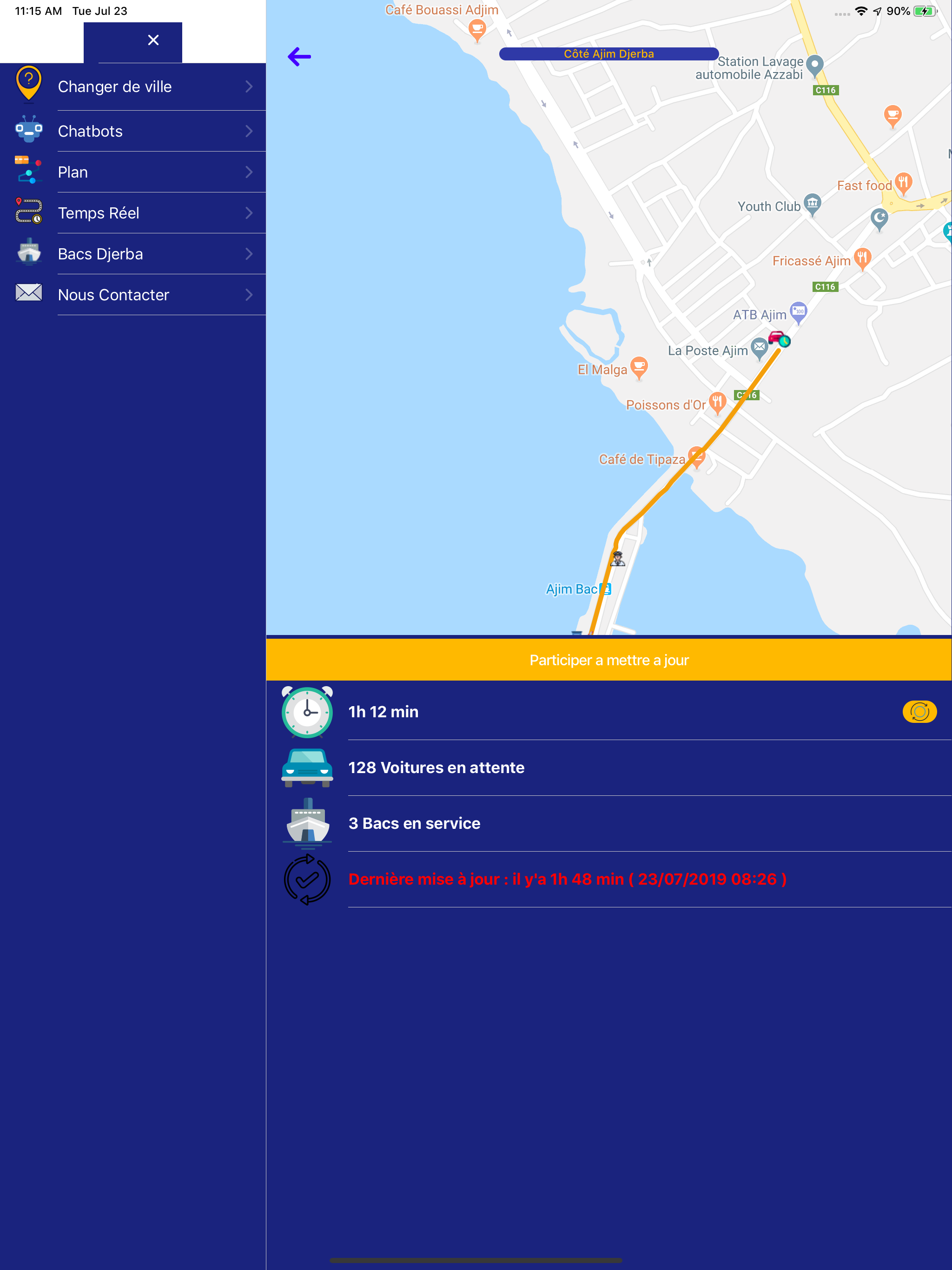Click the envelope contact icon
The width and height of the screenshot is (952, 1270).
[29, 292]
